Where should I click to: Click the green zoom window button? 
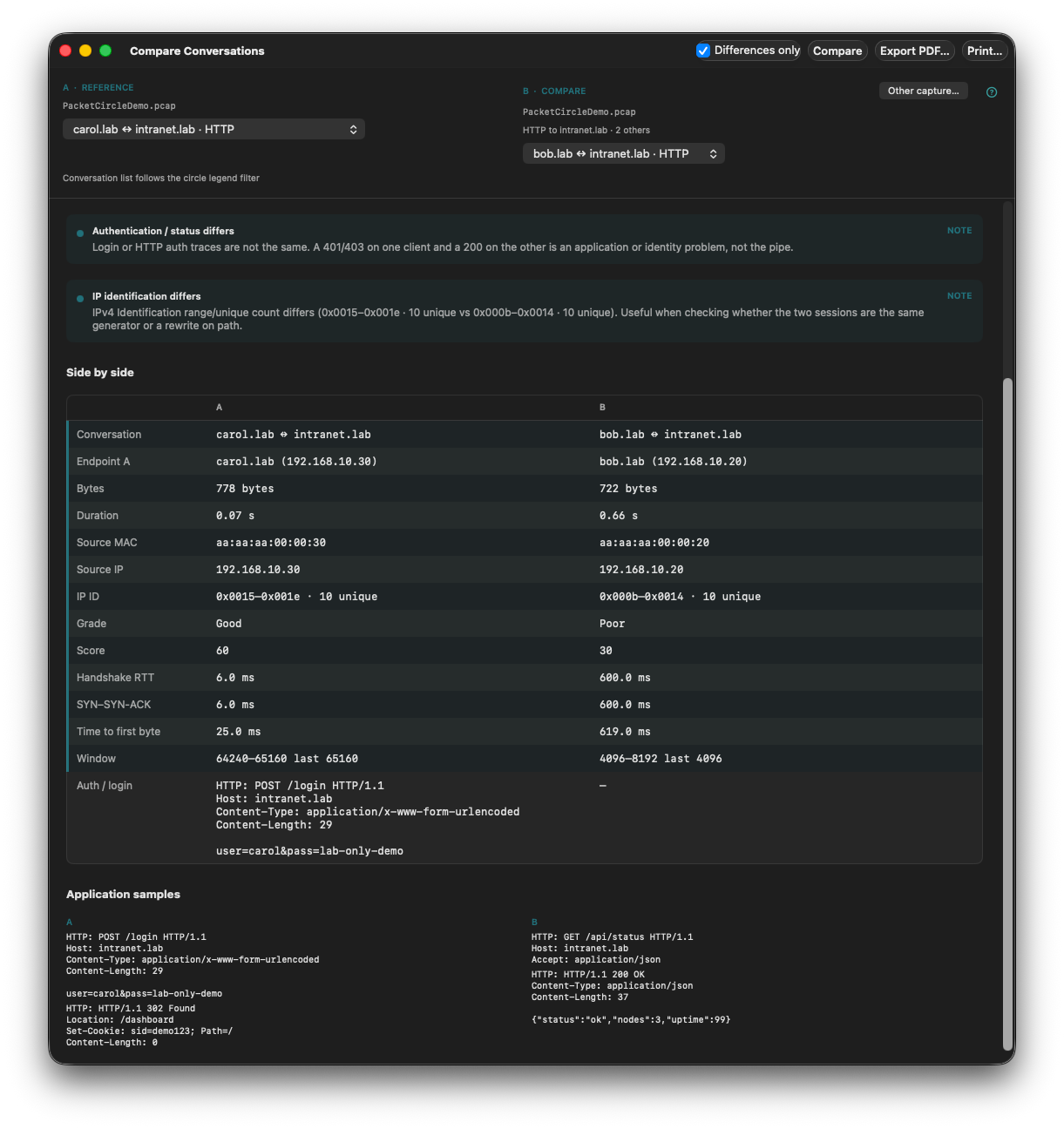(105, 51)
